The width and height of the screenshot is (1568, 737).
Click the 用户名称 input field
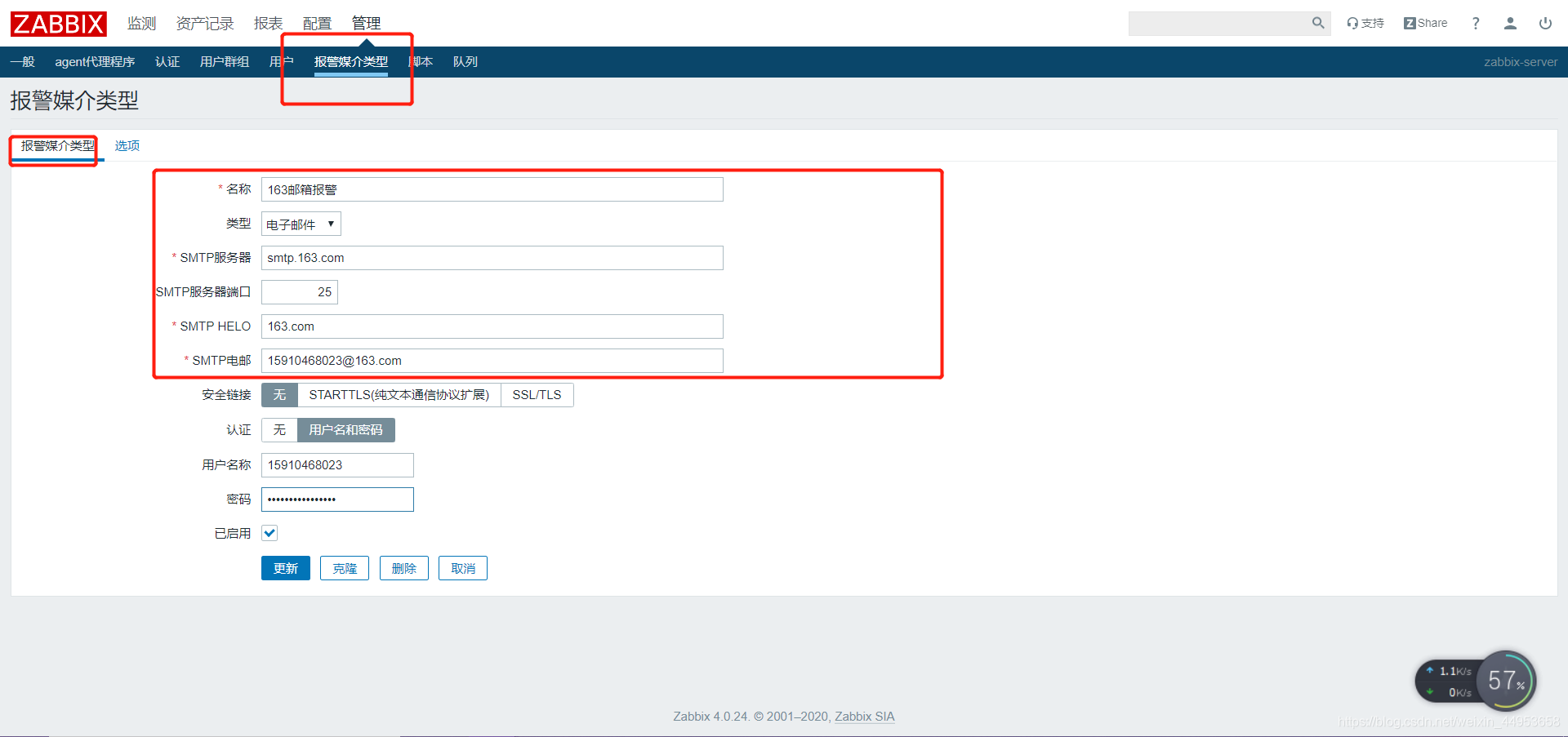(337, 465)
